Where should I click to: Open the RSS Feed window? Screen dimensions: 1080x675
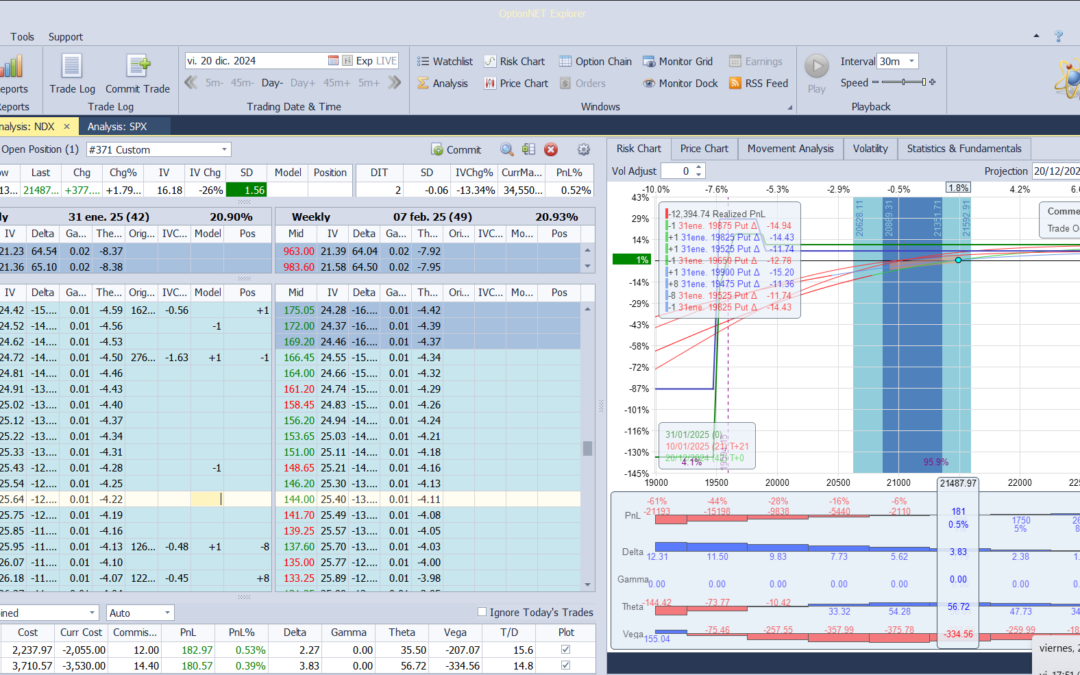tap(758, 83)
